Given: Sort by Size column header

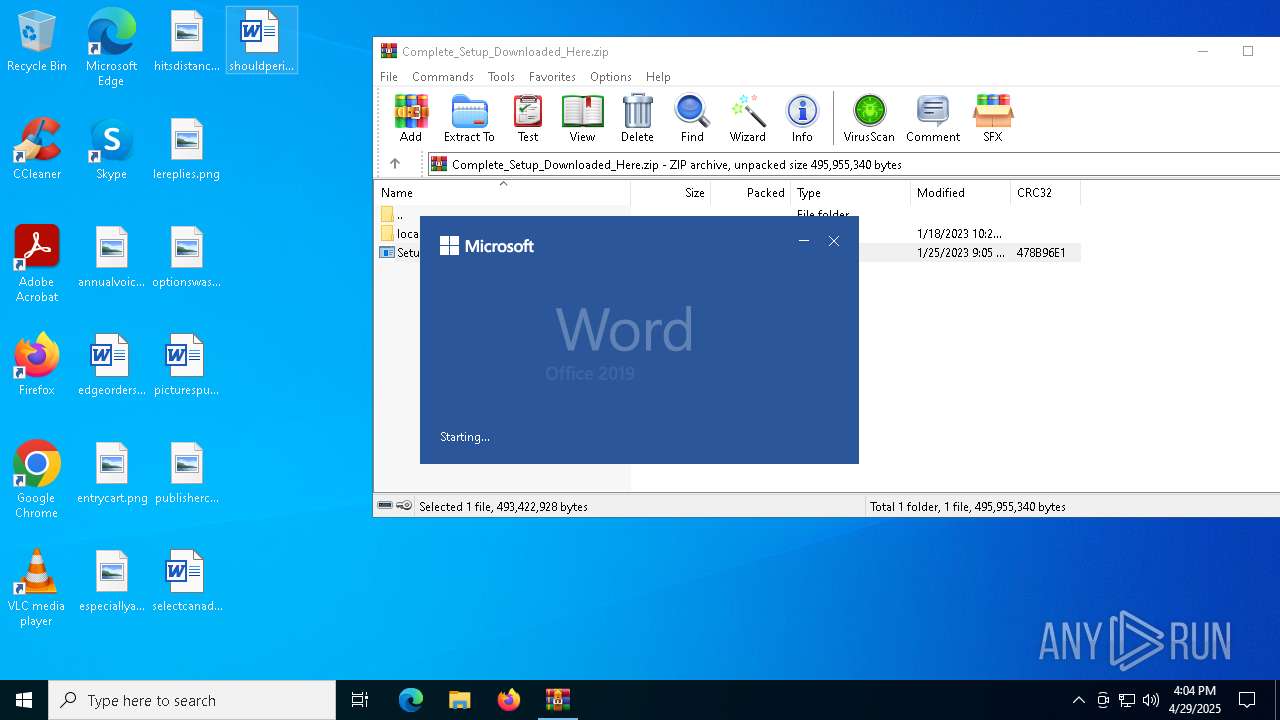Looking at the screenshot, I should 670,193.
